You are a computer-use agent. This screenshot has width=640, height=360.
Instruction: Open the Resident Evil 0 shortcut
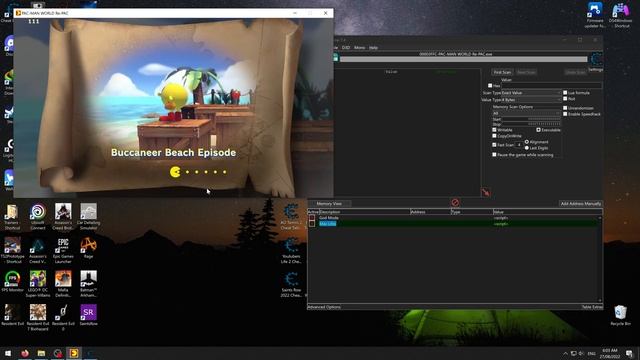tap(63, 317)
